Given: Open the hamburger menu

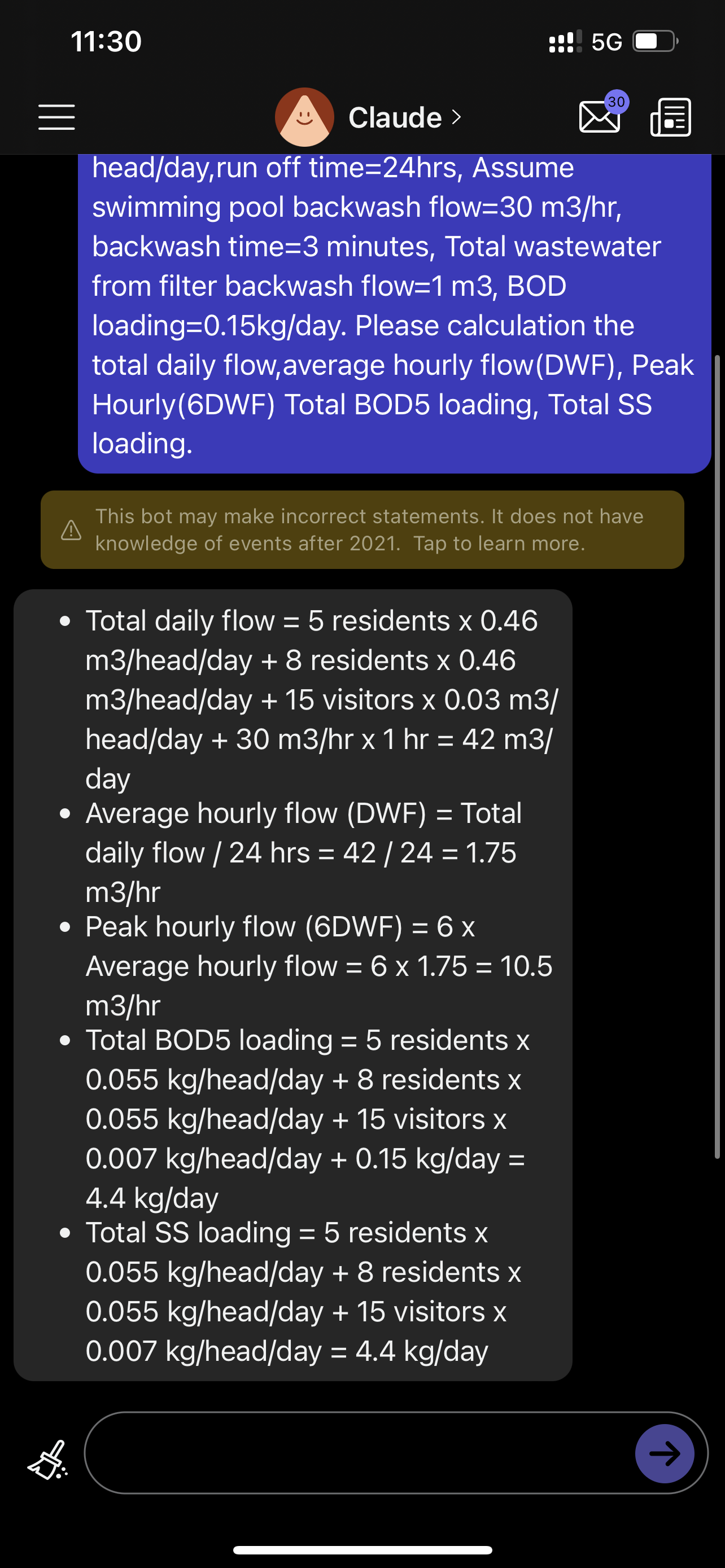Looking at the screenshot, I should pyautogui.click(x=56, y=117).
